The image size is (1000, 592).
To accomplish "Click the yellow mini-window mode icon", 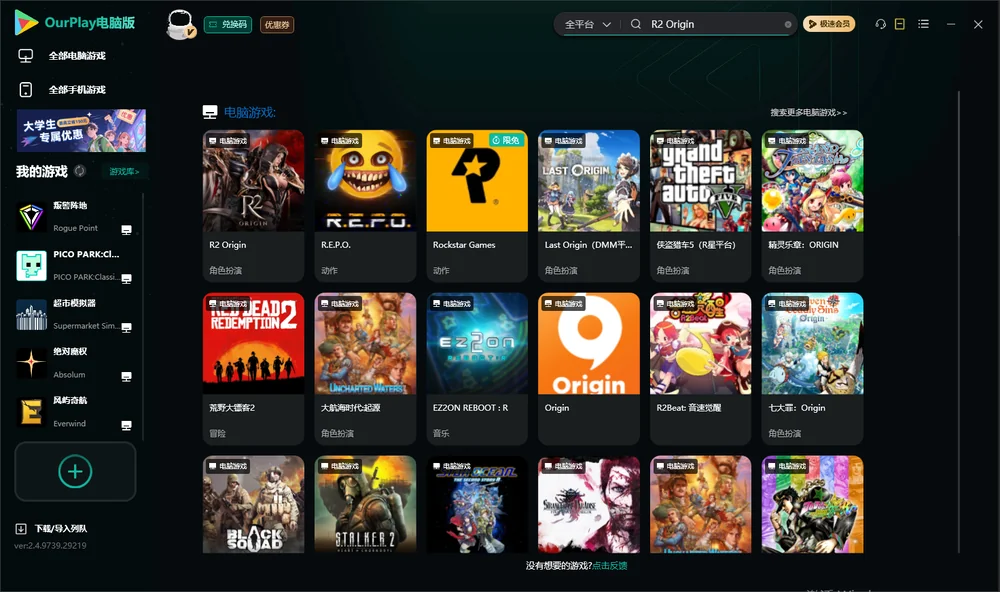I will [900, 24].
